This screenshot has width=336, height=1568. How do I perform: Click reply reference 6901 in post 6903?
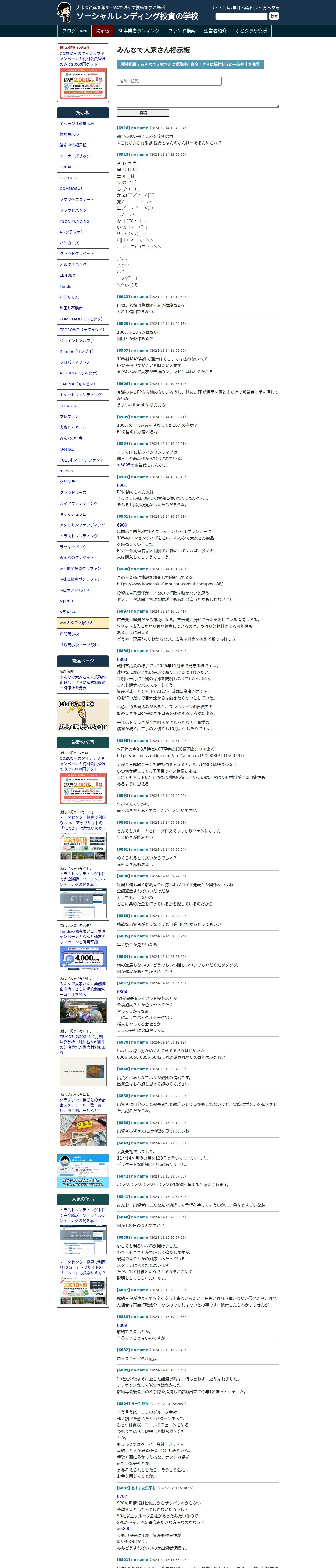point(122,486)
